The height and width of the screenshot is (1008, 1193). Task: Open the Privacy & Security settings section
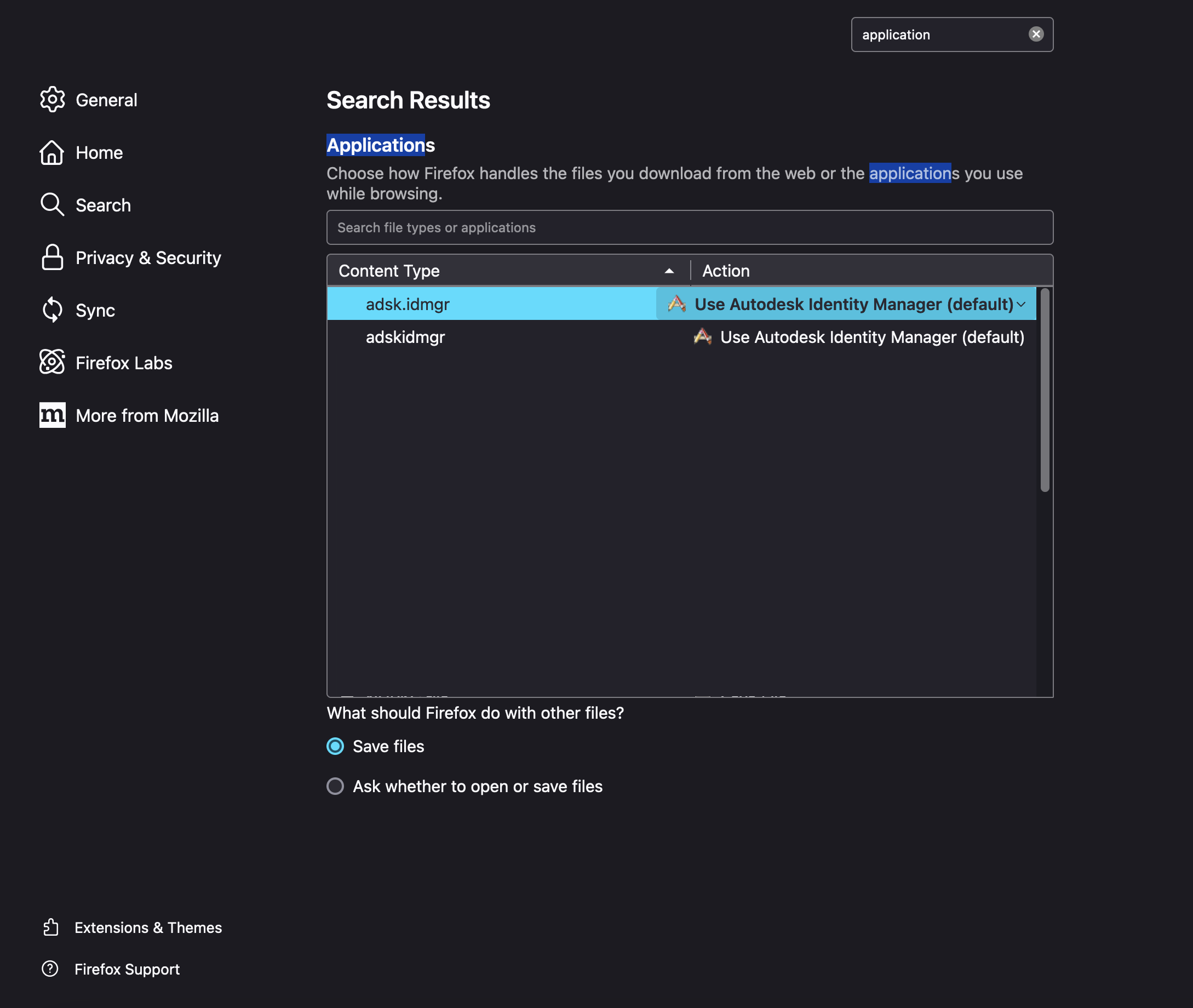click(148, 257)
